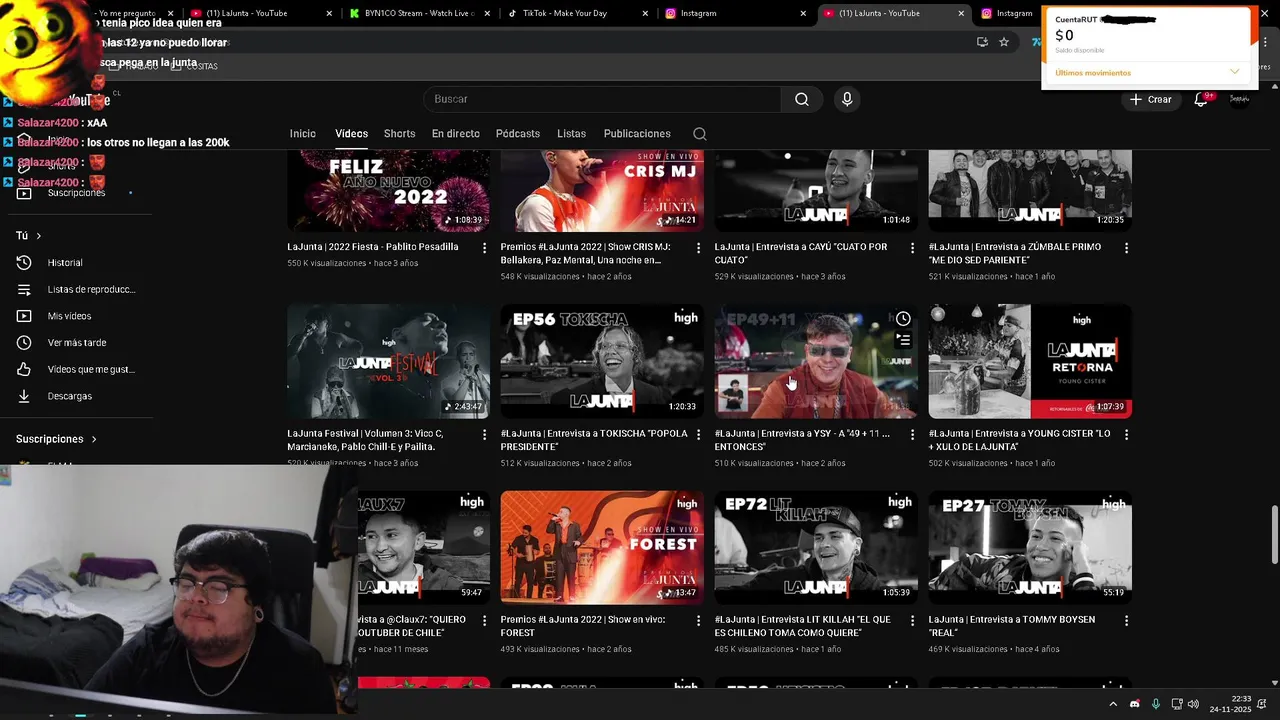Screen dimensions: 1280x720
Task: Open Ver más tarde in sidebar
Action: [76, 343]
